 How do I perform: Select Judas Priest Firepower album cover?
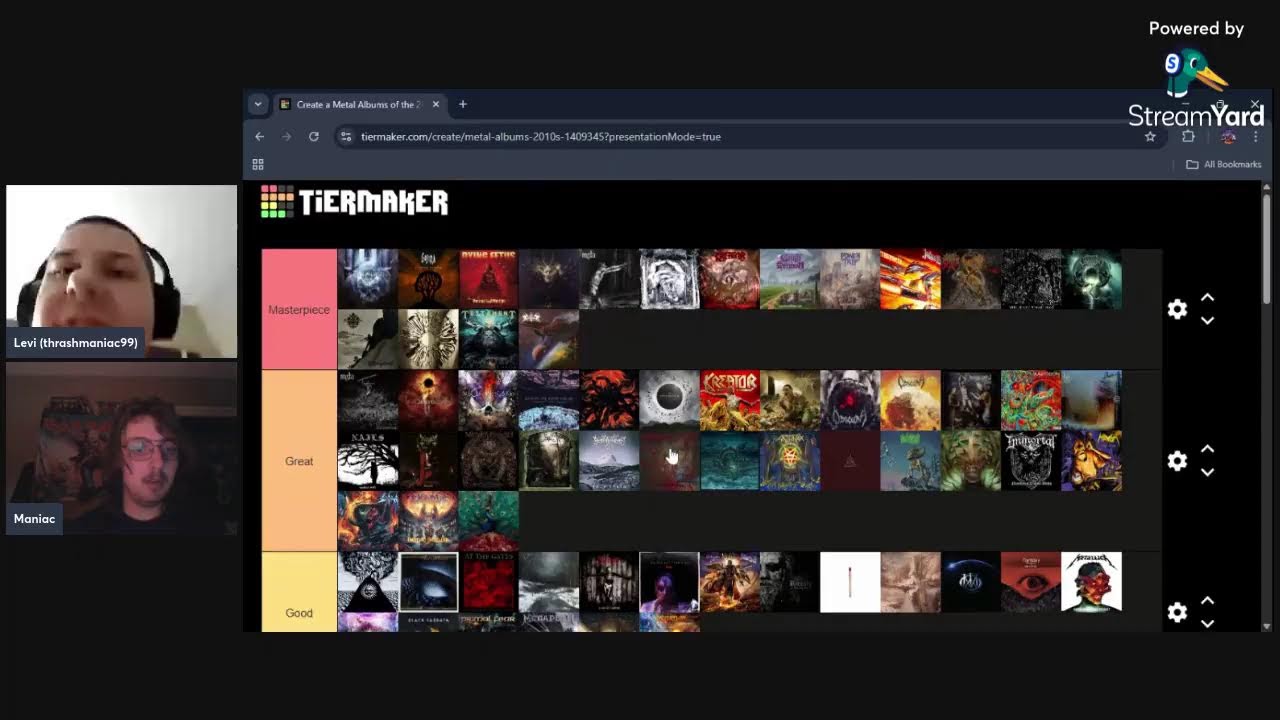click(x=910, y=279)
